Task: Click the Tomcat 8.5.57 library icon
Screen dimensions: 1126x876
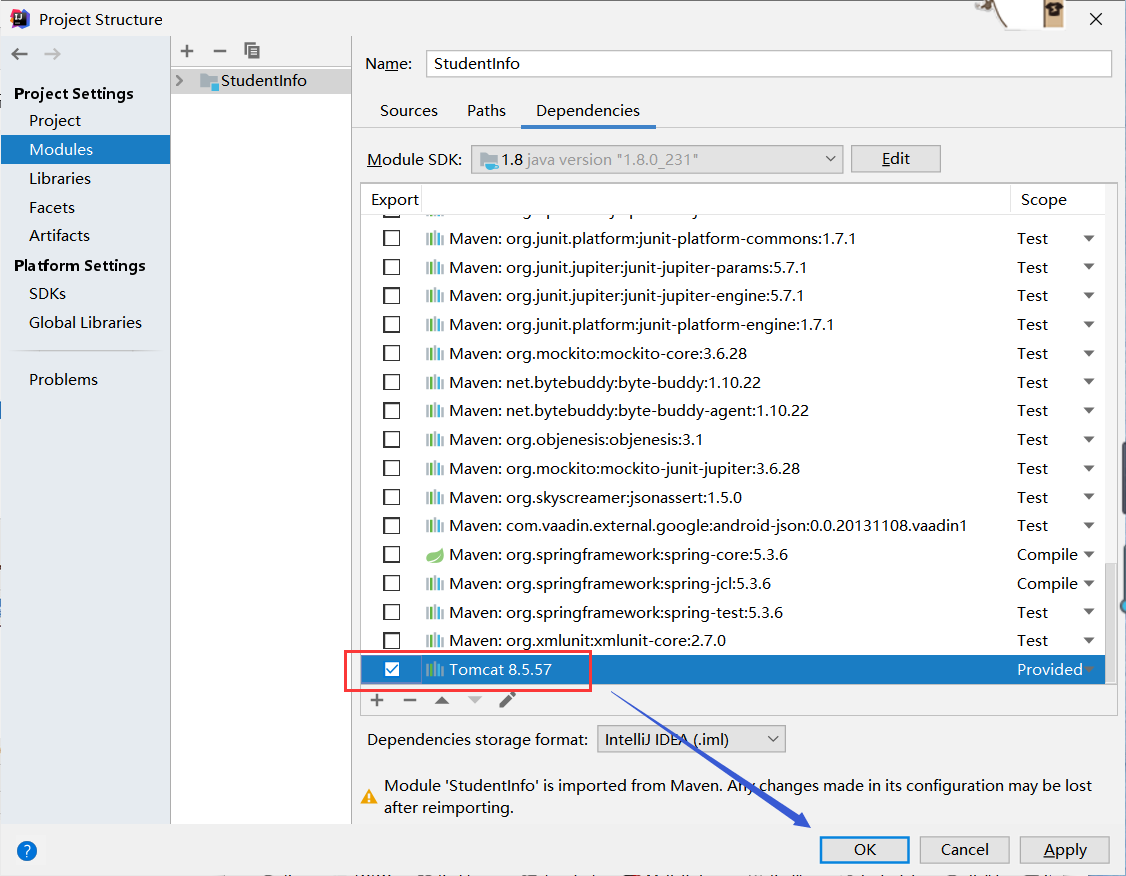Action: (434, 670)
